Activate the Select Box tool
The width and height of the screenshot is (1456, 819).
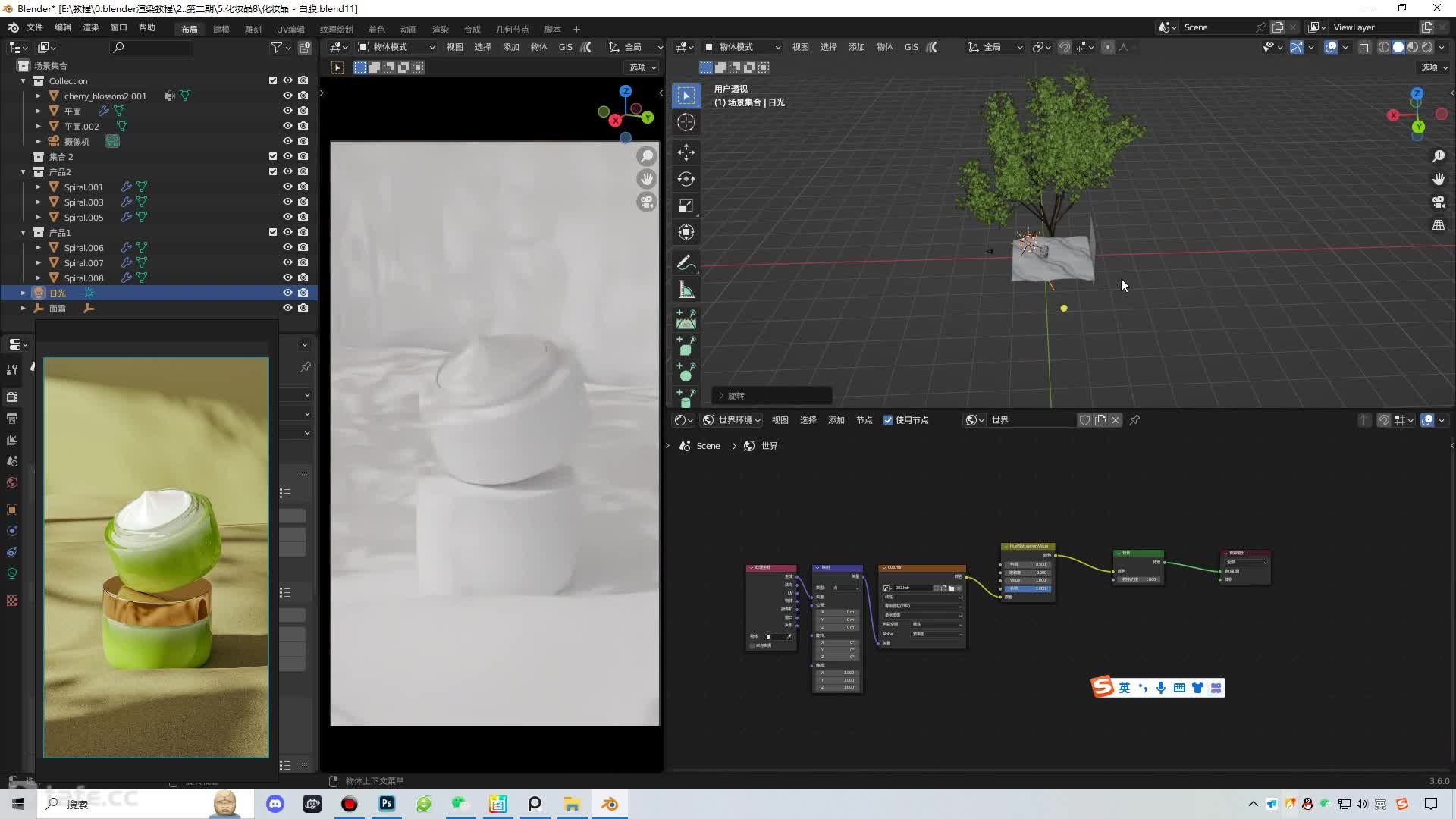coord(686,96)
